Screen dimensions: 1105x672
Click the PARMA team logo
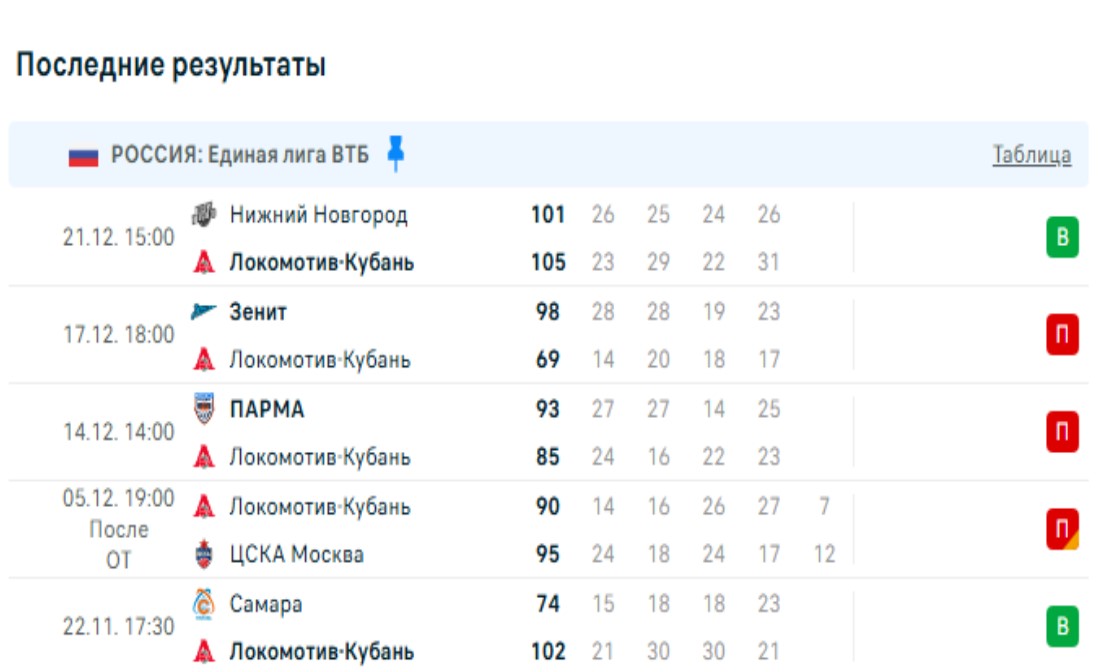(x=204, y=409)
